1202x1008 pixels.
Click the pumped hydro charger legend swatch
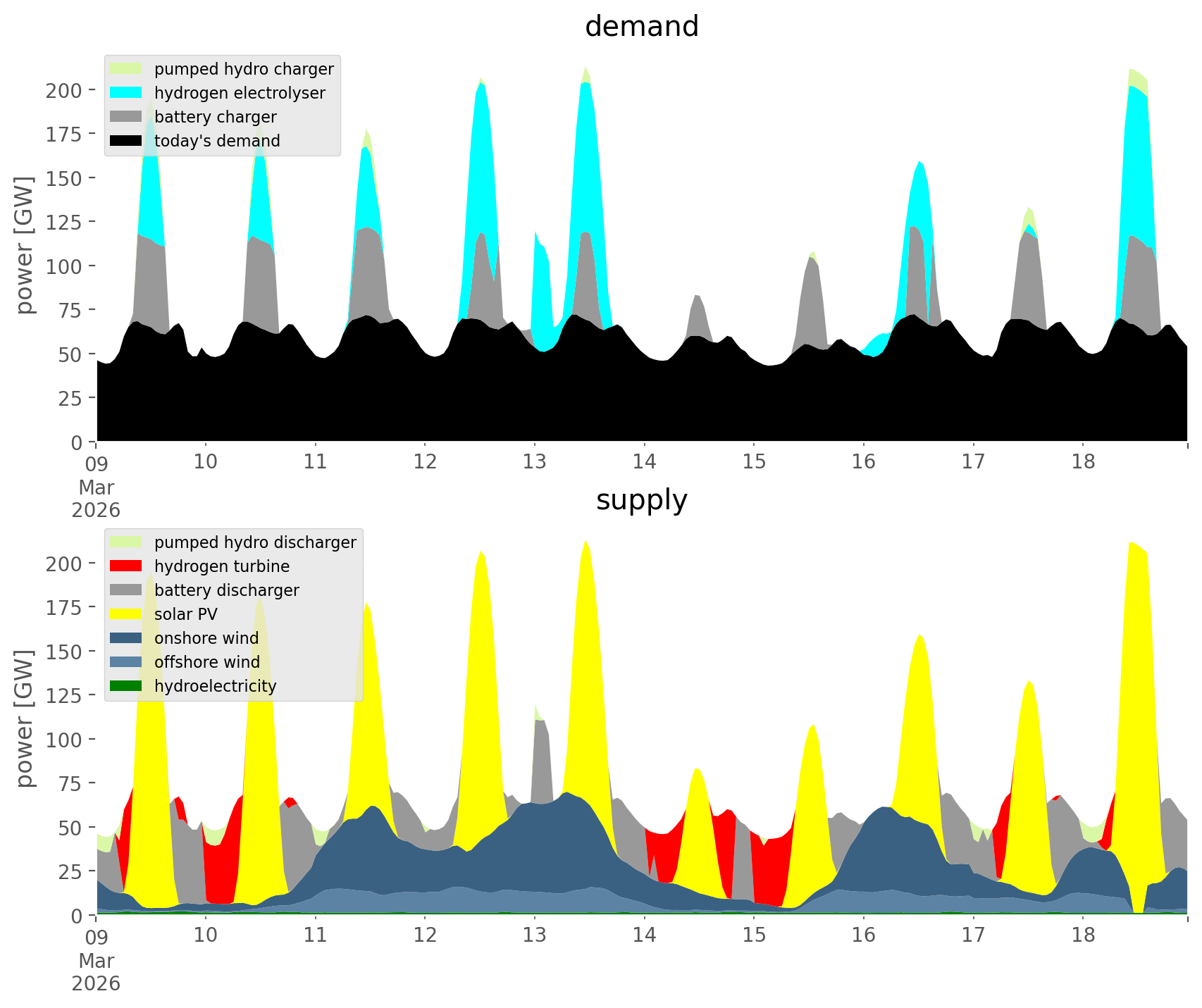coord(126,69)
